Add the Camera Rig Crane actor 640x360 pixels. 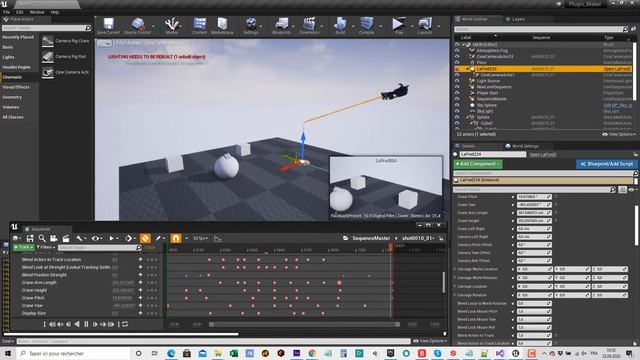point(66,41)
